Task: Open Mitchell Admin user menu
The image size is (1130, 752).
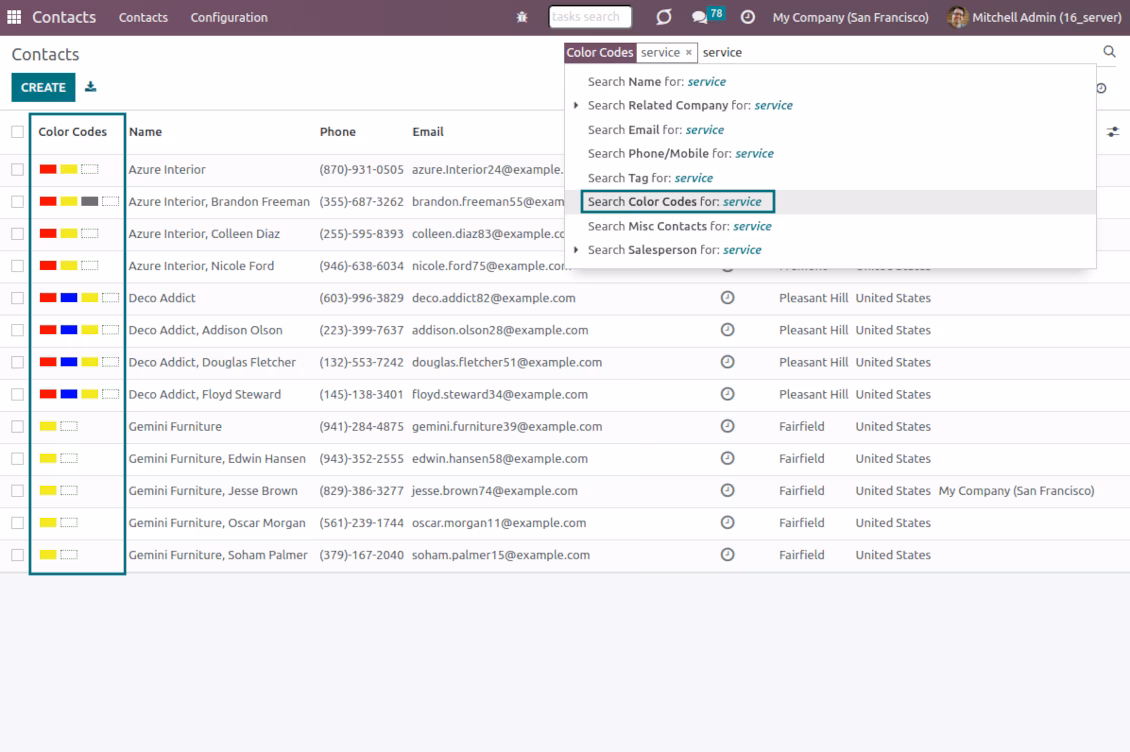Action: [x=1034, y=17]
